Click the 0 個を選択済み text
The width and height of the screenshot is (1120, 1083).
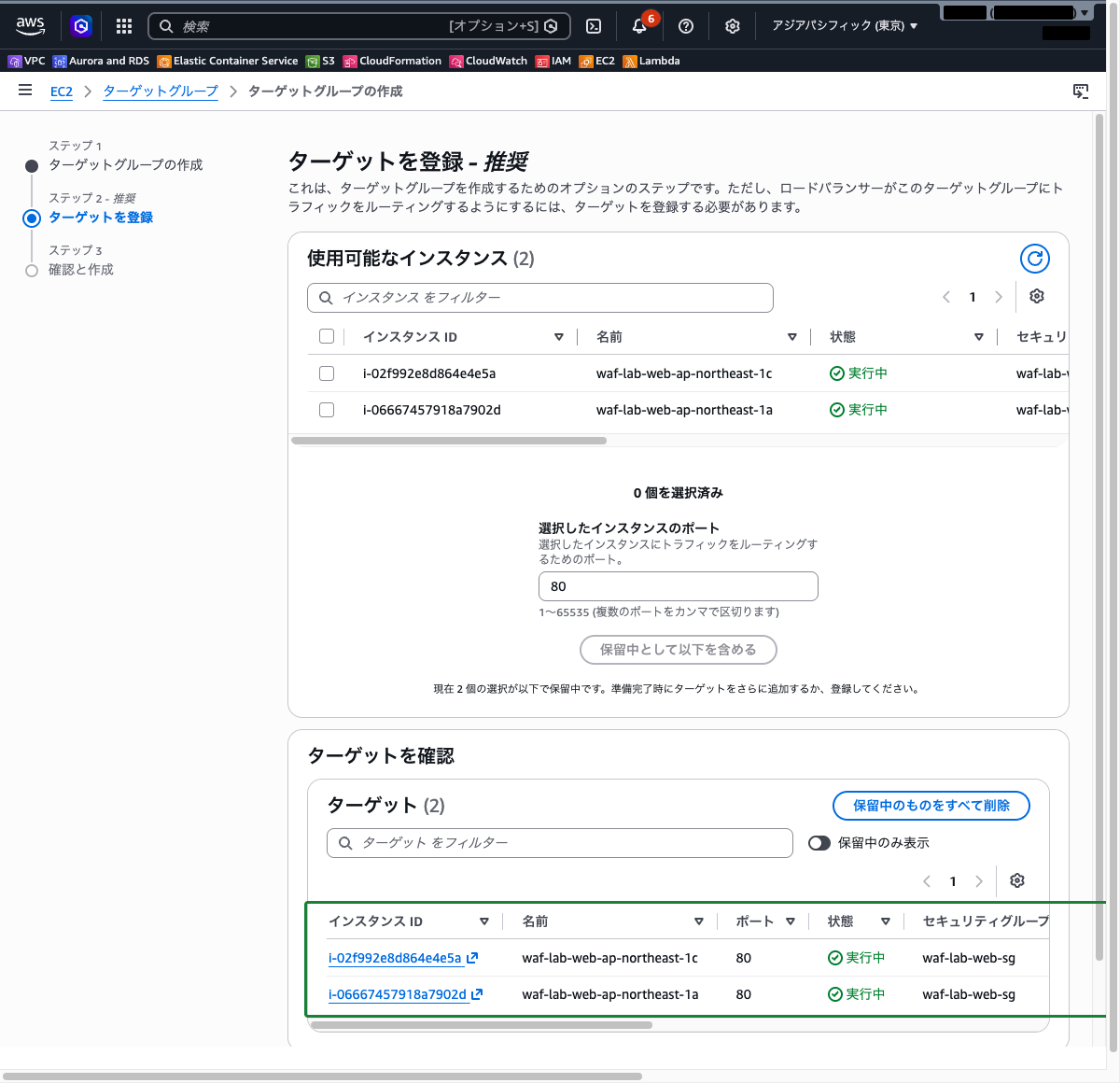[679, 493]
